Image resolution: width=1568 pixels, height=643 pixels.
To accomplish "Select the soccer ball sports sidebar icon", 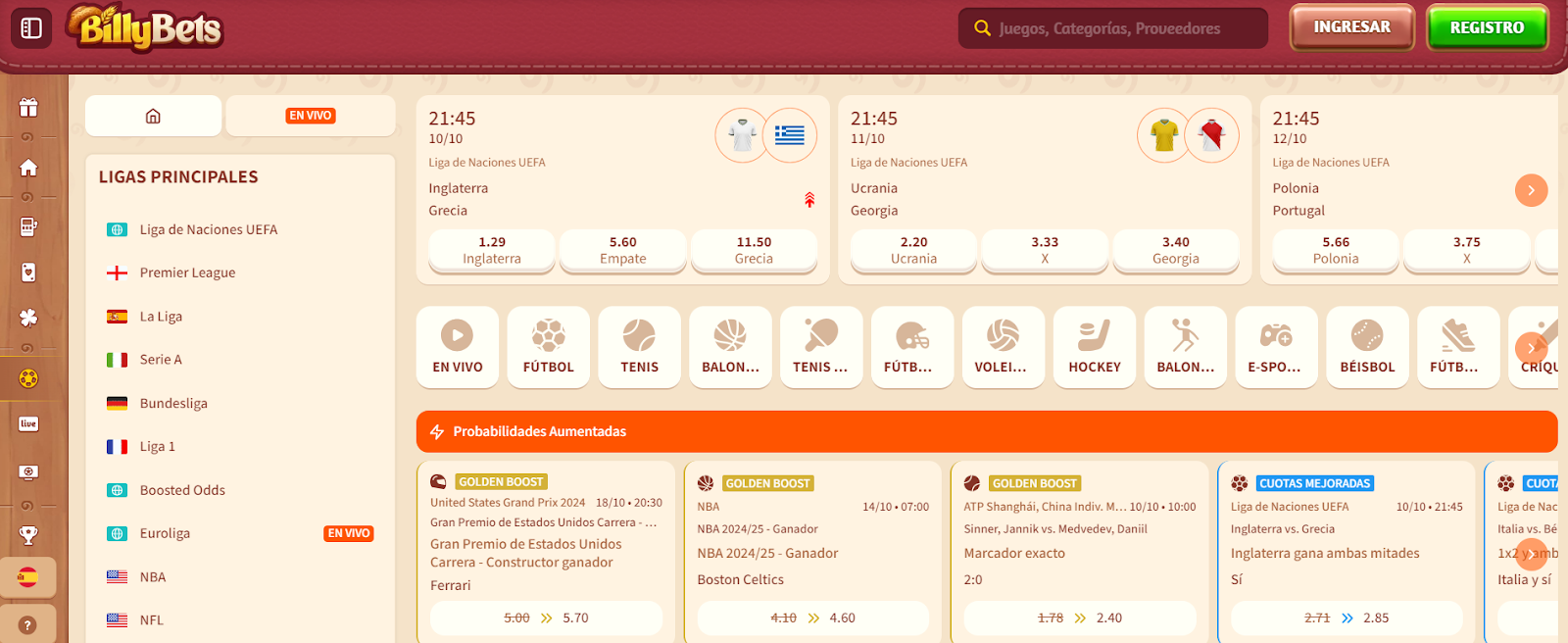I will tap(28, 378).
